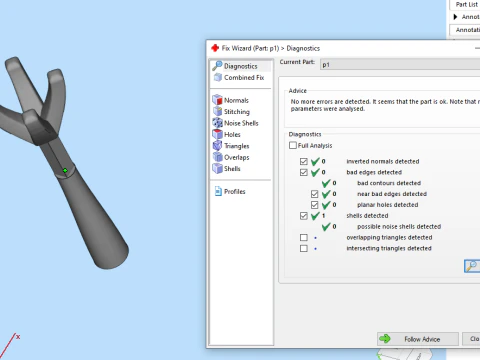This screenshot has height=360, width=480.
Task: Select the Normals label in the sidebar
Action: 236,100
